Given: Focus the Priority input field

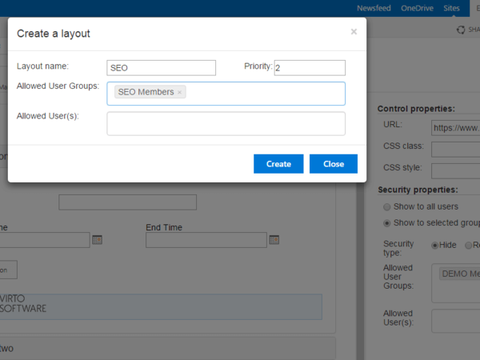Looking at the screenshot, I should pos(310,68).
